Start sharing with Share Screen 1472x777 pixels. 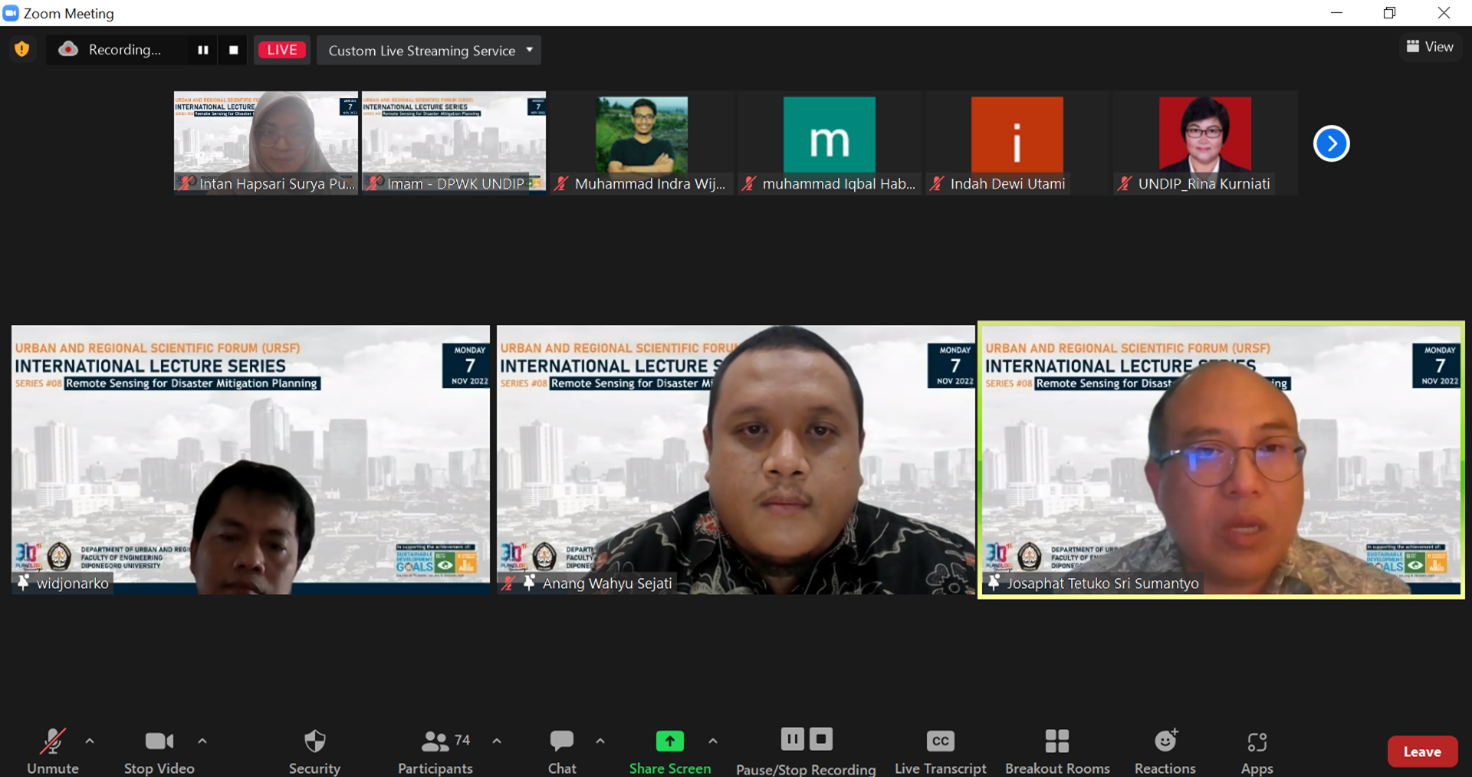669,750
